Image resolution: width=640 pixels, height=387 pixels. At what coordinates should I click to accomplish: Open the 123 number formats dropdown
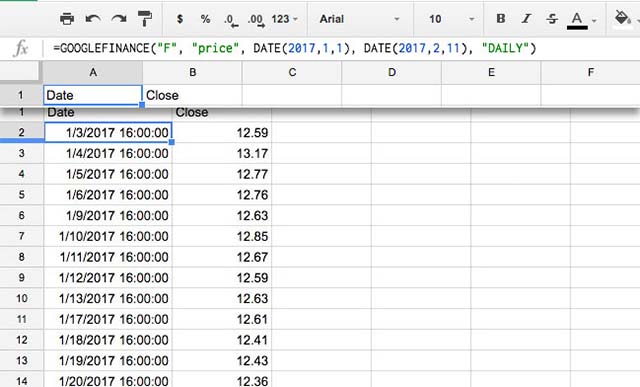coord(284,19)
